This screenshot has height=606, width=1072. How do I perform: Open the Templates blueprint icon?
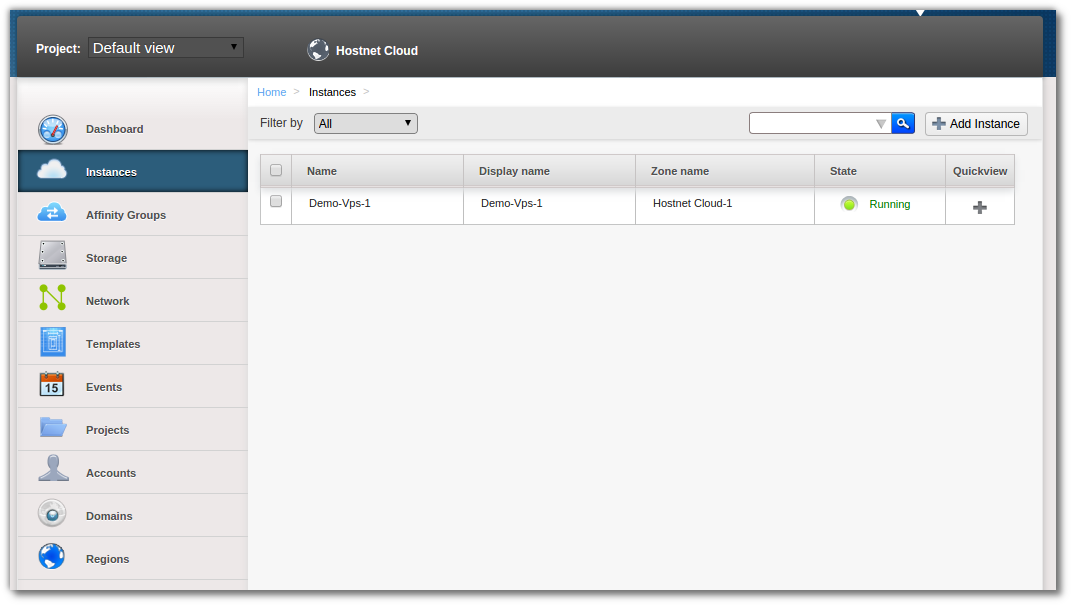click(x=52, y=343)
